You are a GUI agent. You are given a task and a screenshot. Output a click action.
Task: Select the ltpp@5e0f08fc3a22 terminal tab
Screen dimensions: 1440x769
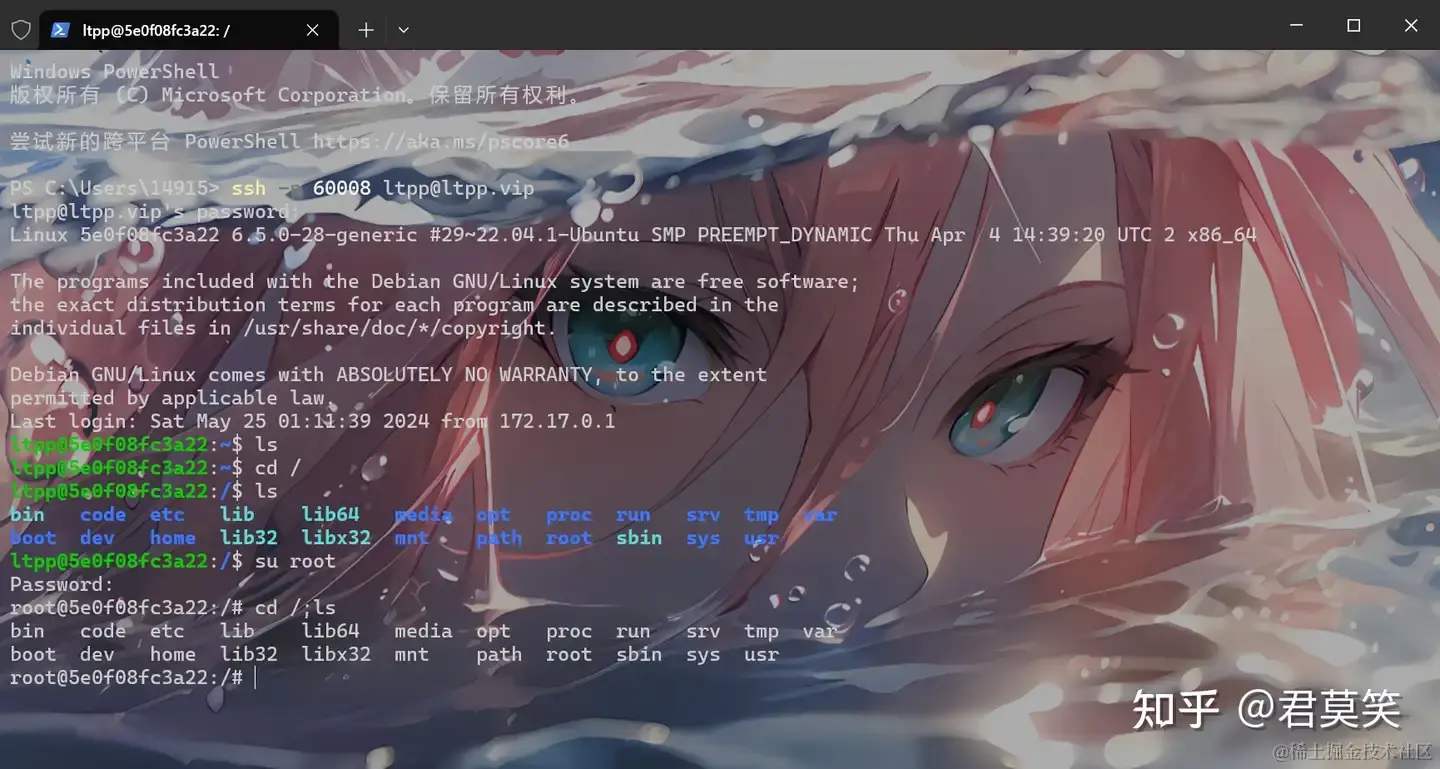[x=188, y=30]
